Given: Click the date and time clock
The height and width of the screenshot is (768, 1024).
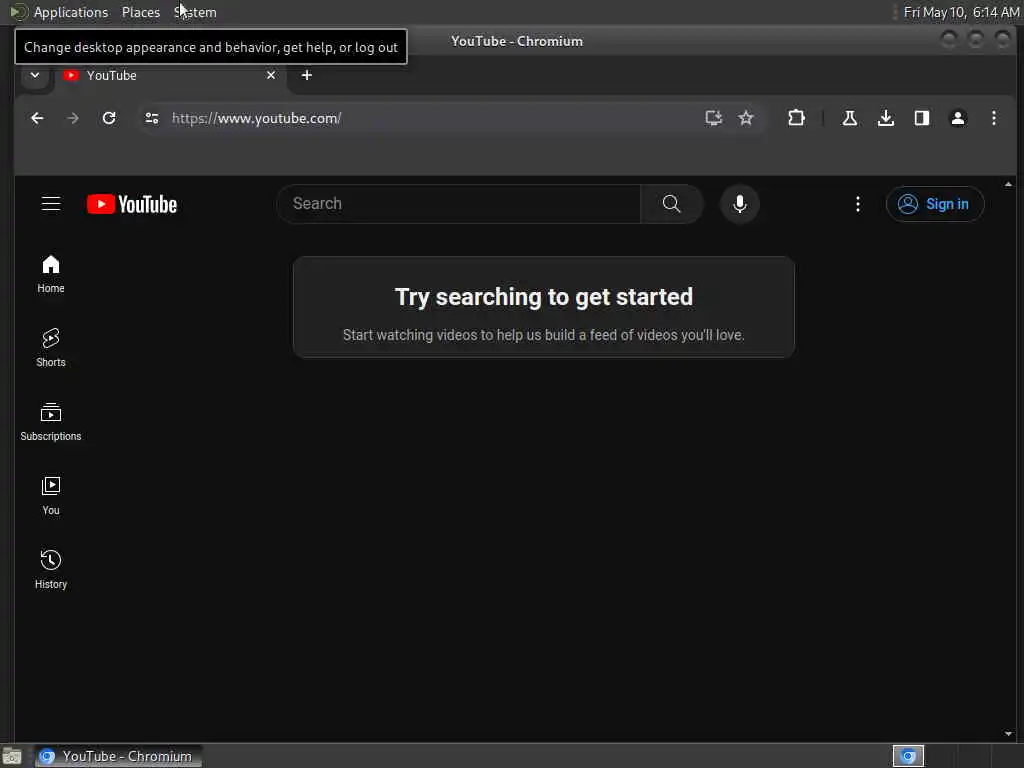Looking at the screenshot, I should (x=961, y=12).
